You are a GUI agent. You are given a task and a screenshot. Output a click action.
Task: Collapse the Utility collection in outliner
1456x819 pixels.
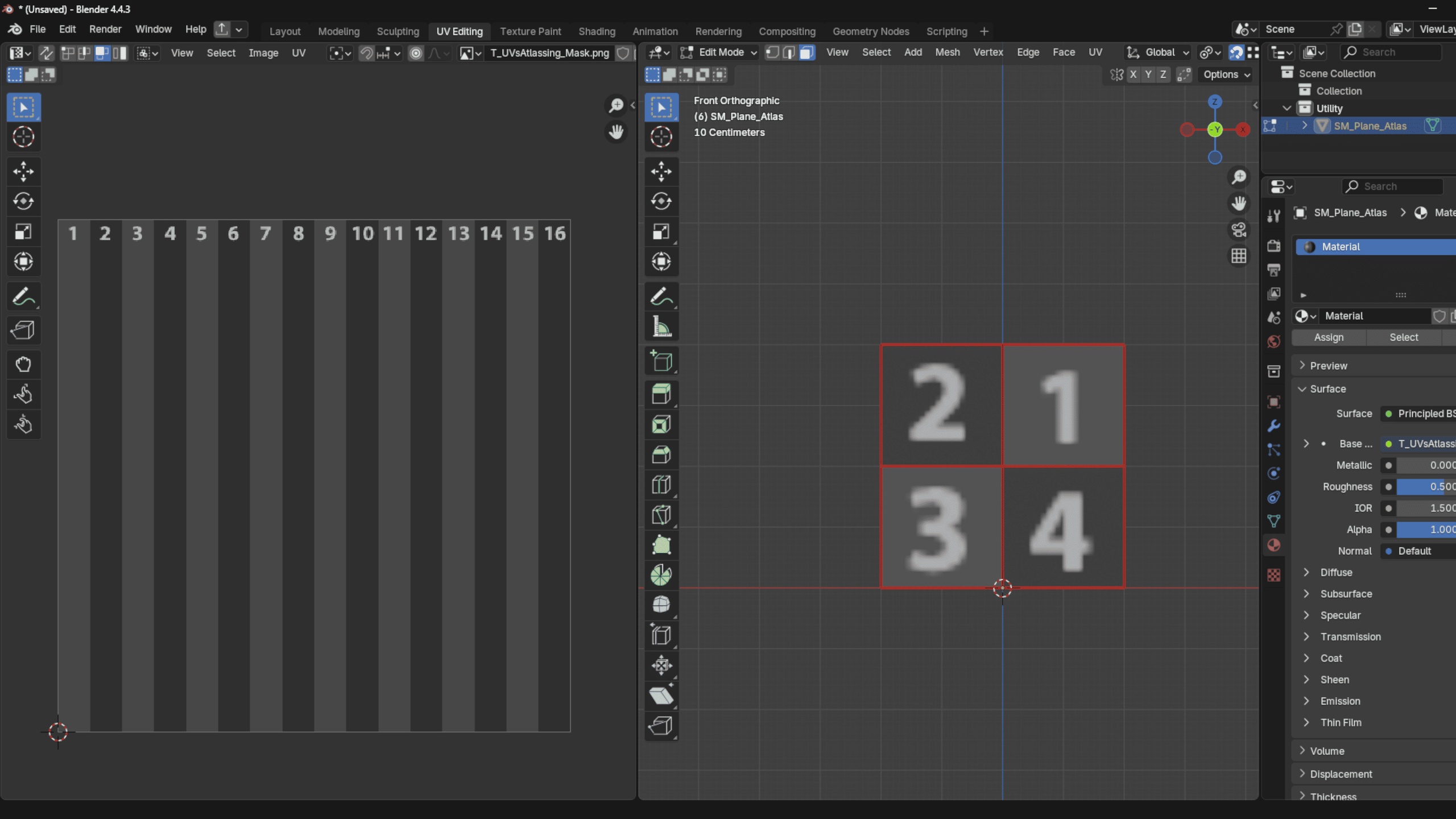[x=1287, y=108]
